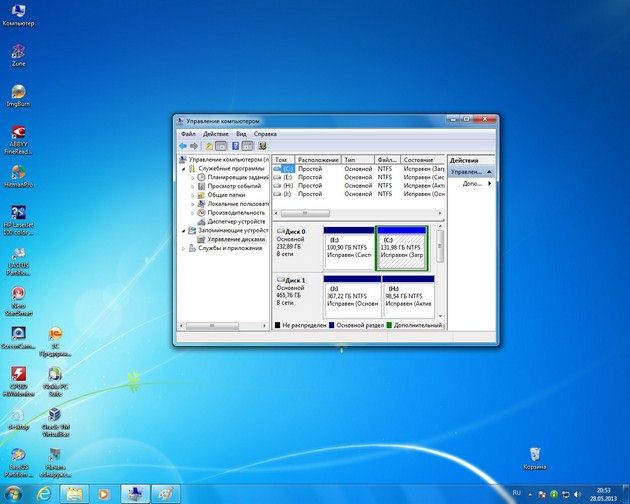Open the Справка menu
The height and width of the screenshot is (504, 630).
click(265, 134)
